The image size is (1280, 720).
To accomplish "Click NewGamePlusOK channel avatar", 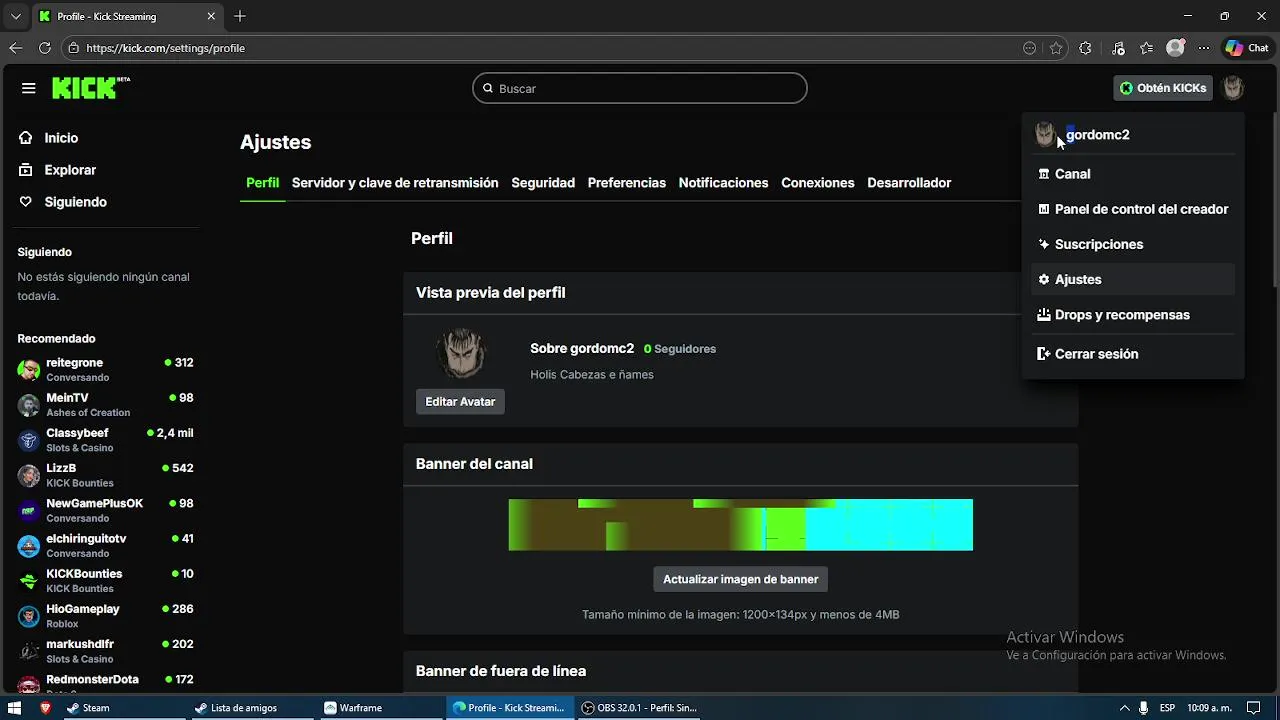I will click(x=29, y=511).
